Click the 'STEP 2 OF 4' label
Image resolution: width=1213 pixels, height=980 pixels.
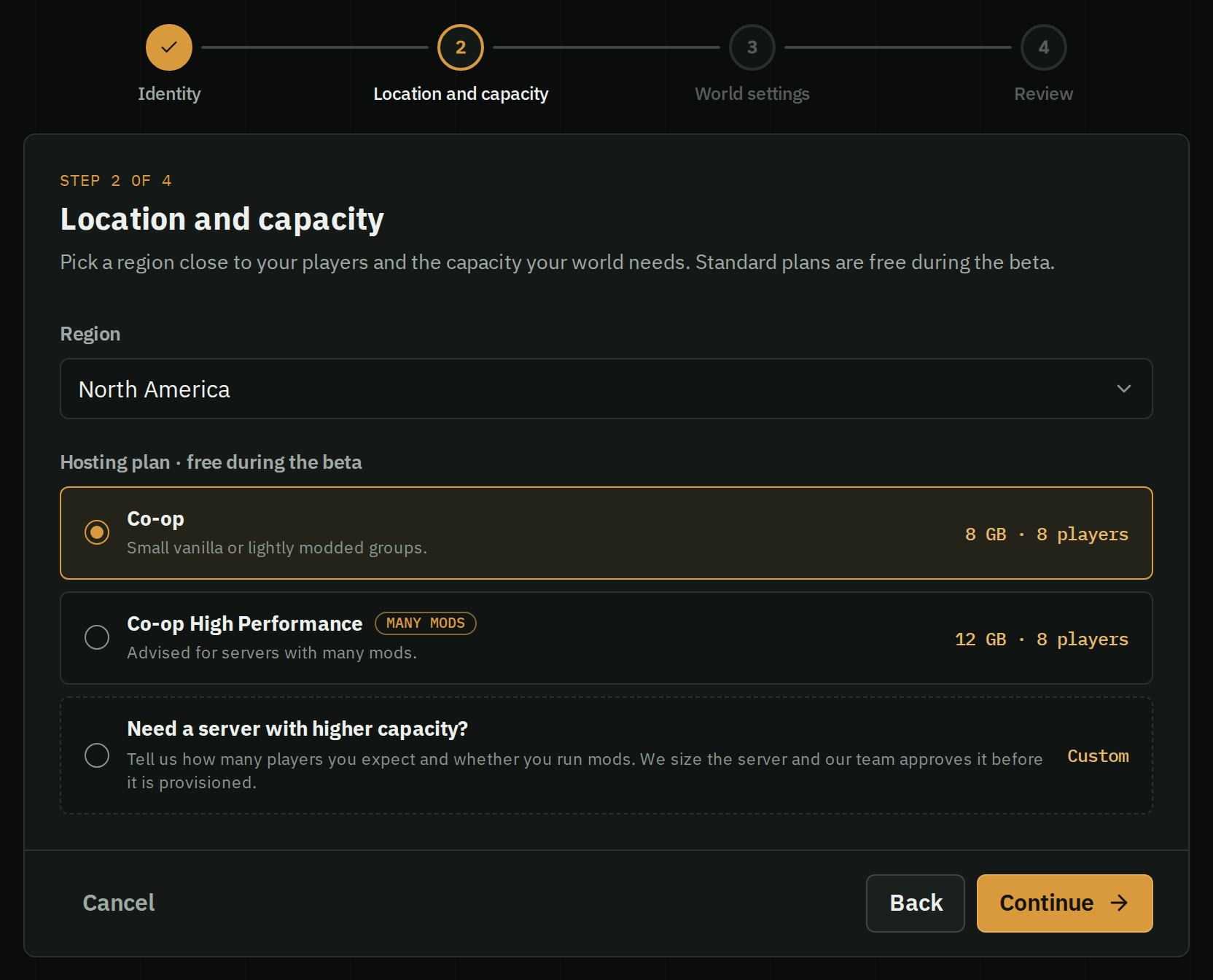116,181
